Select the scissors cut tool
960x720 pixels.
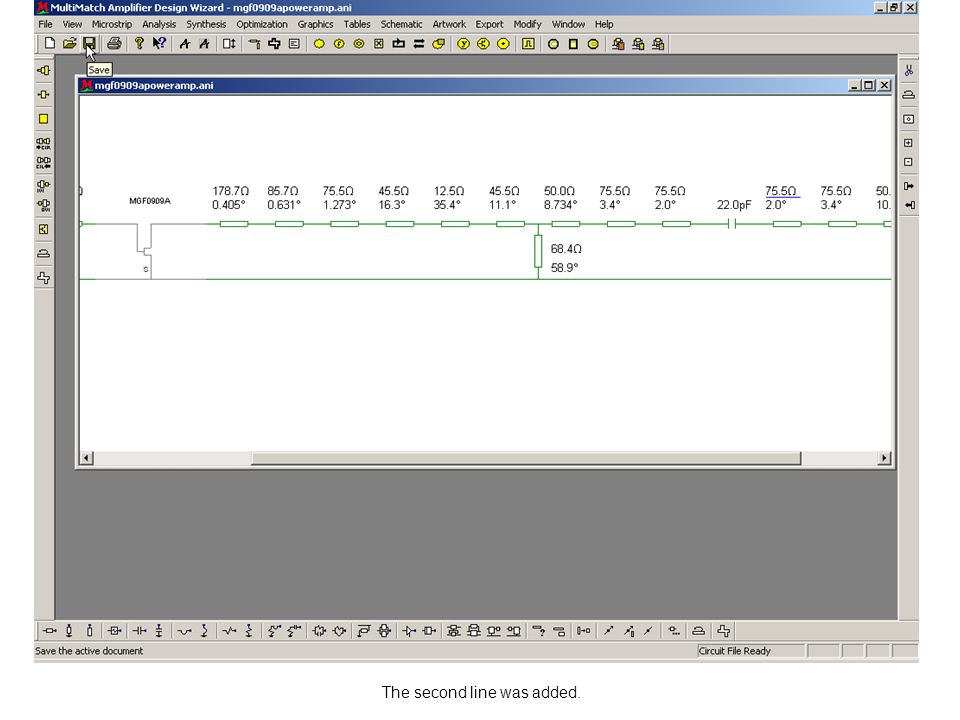tap(909, 71)
